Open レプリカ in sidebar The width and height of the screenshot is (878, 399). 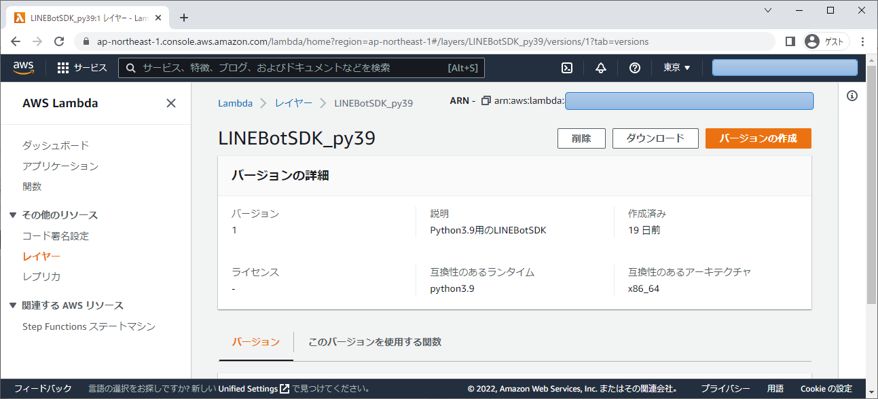(x=41, y=277)
